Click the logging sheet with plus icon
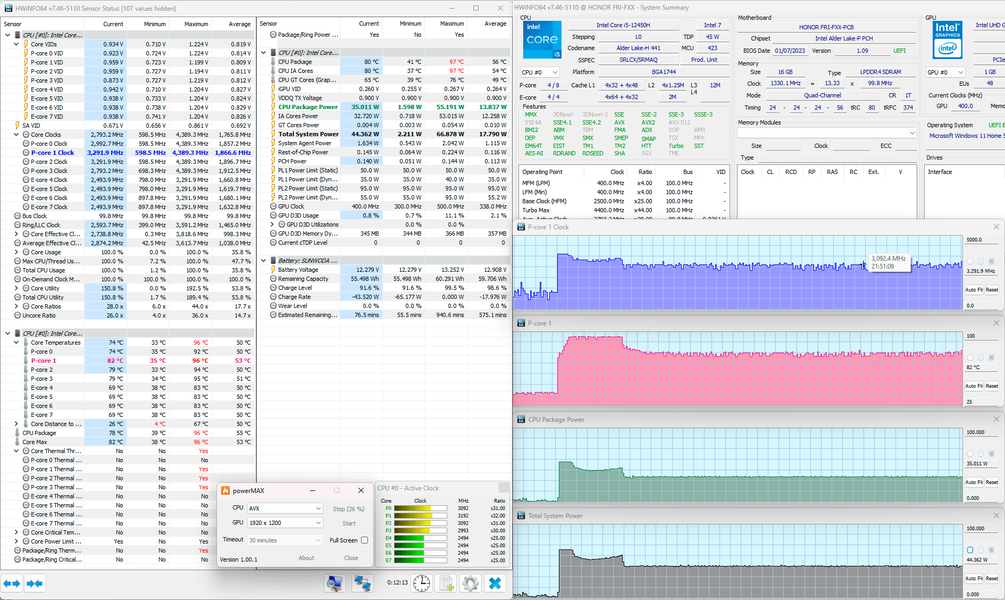This screenshot has width=1005, height=600. 446,583
